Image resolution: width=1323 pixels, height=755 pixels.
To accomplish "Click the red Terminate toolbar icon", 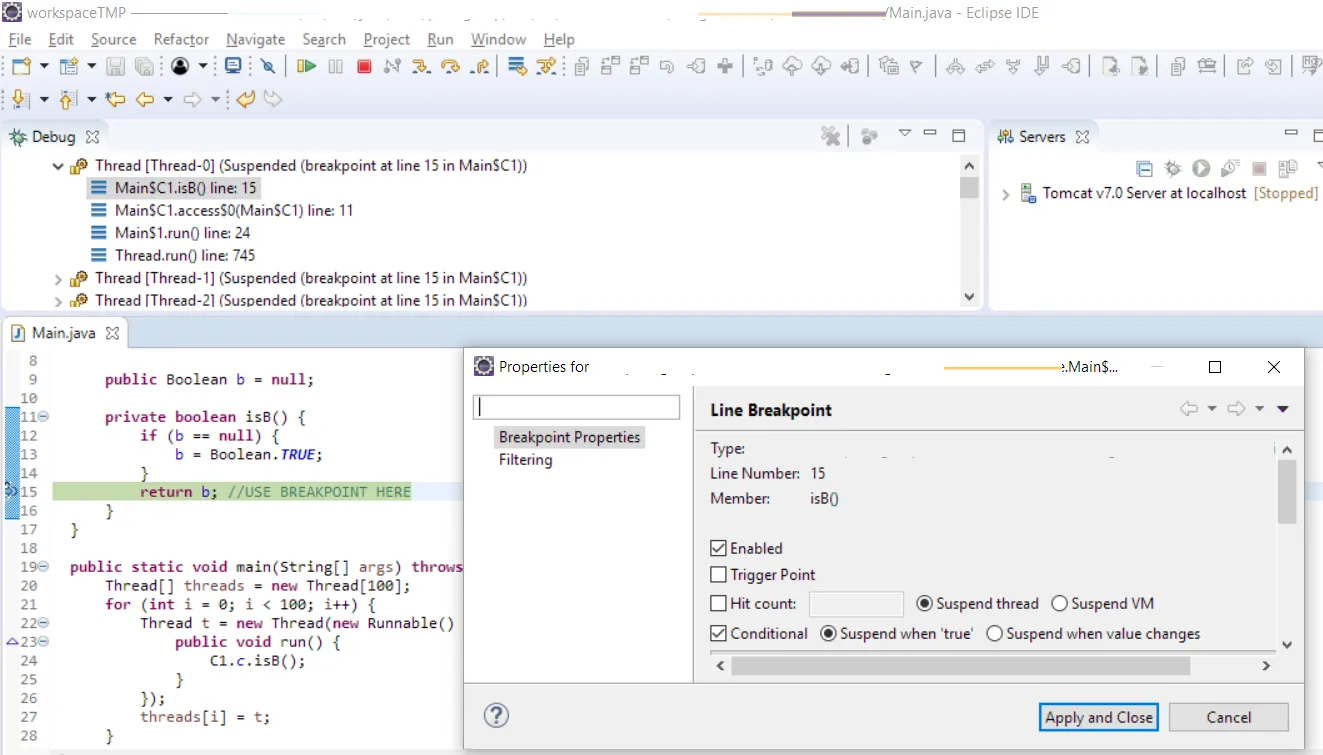I will 364,67.
